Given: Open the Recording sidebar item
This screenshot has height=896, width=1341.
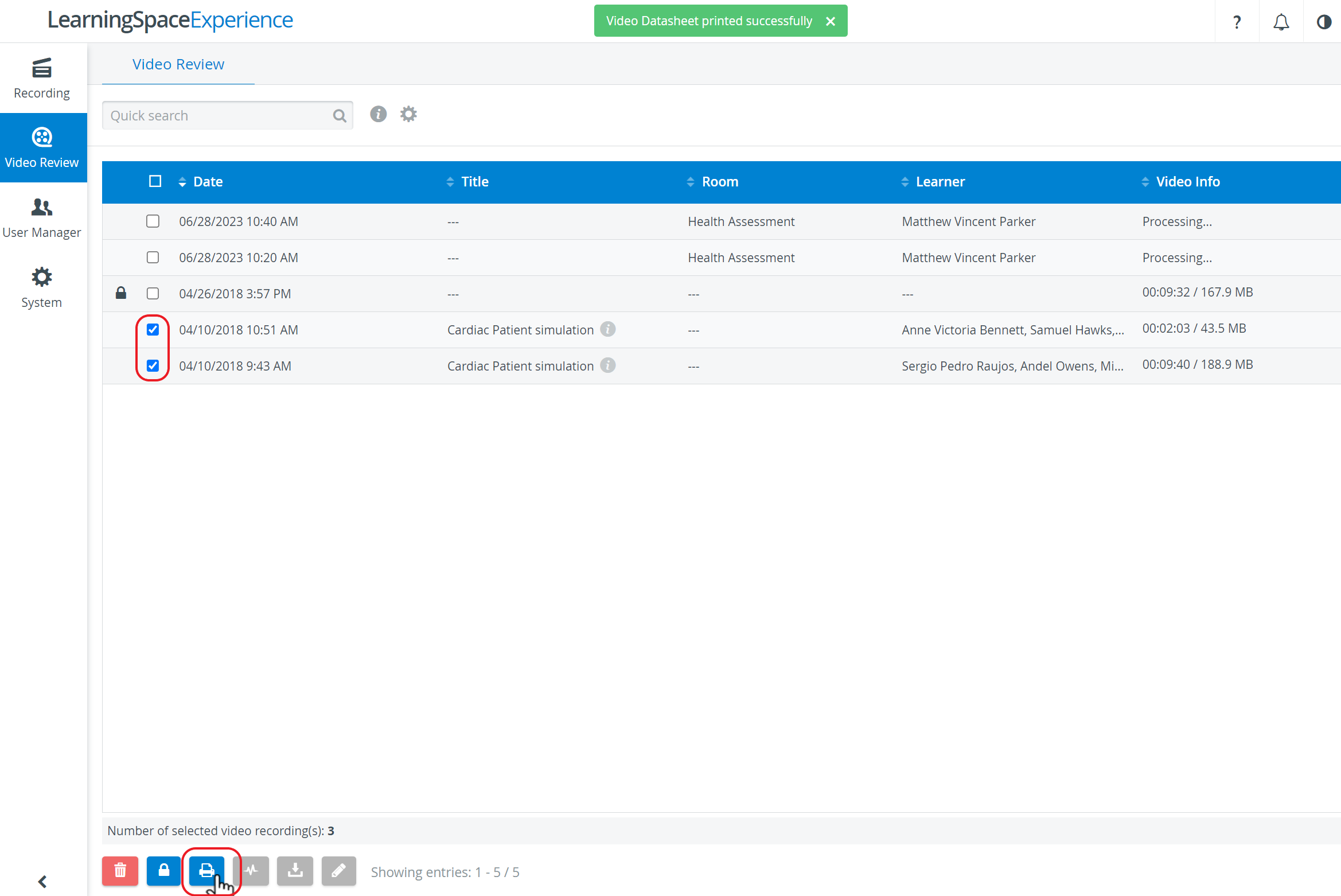Looking at the screenshot, I should (42, 78).
